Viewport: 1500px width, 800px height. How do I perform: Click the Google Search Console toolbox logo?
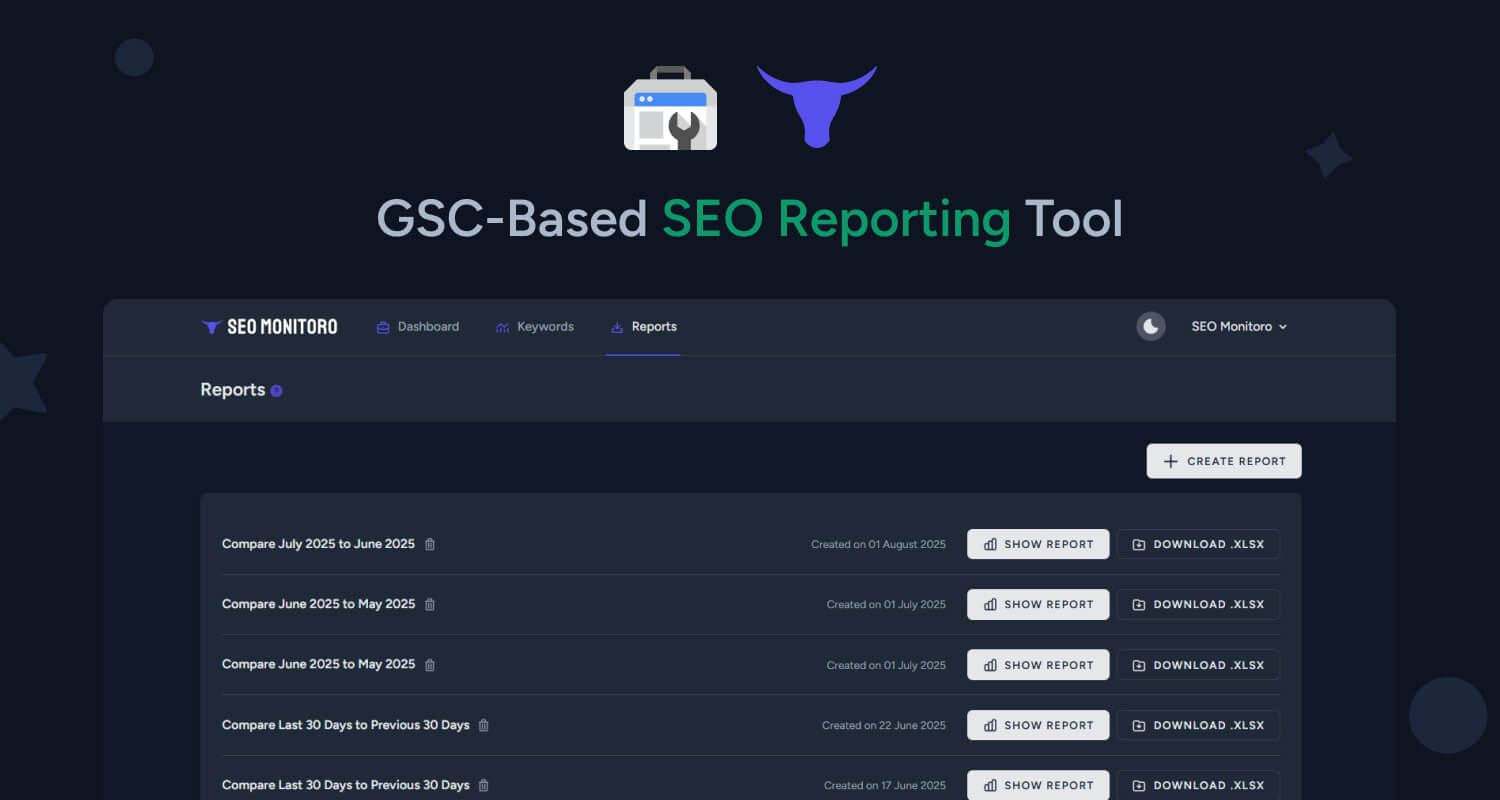click(670, 108)
